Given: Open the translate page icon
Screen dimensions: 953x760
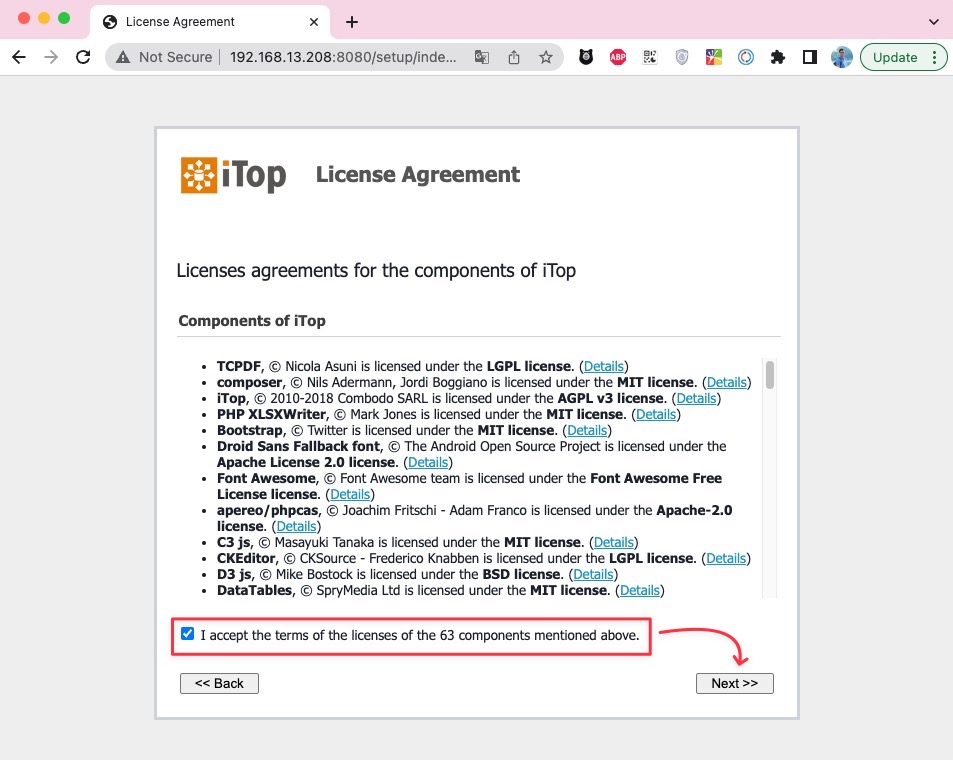Looking at the screenshot, I should (x=481, y=57).
